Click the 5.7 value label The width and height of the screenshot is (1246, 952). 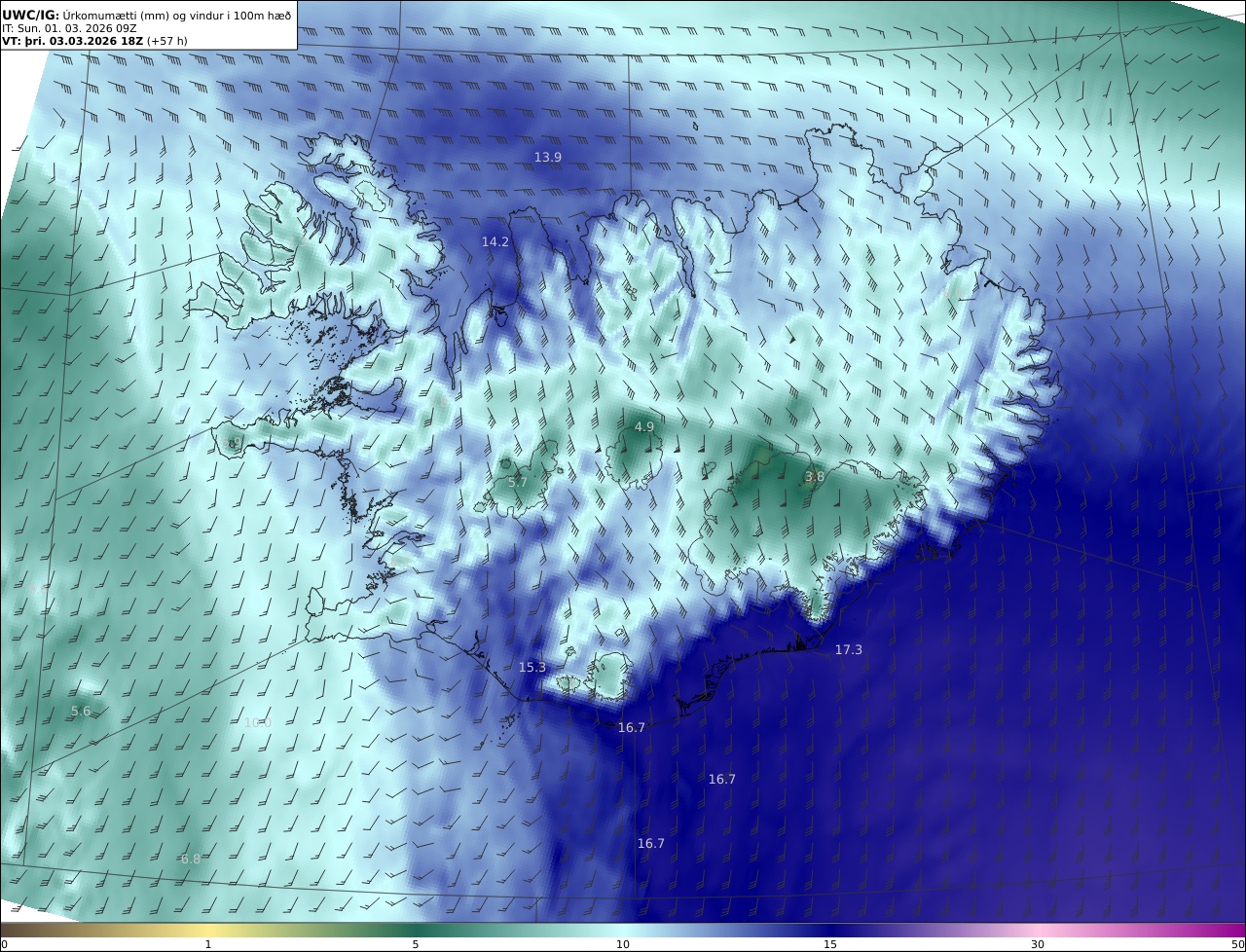(x=518, y=482)
